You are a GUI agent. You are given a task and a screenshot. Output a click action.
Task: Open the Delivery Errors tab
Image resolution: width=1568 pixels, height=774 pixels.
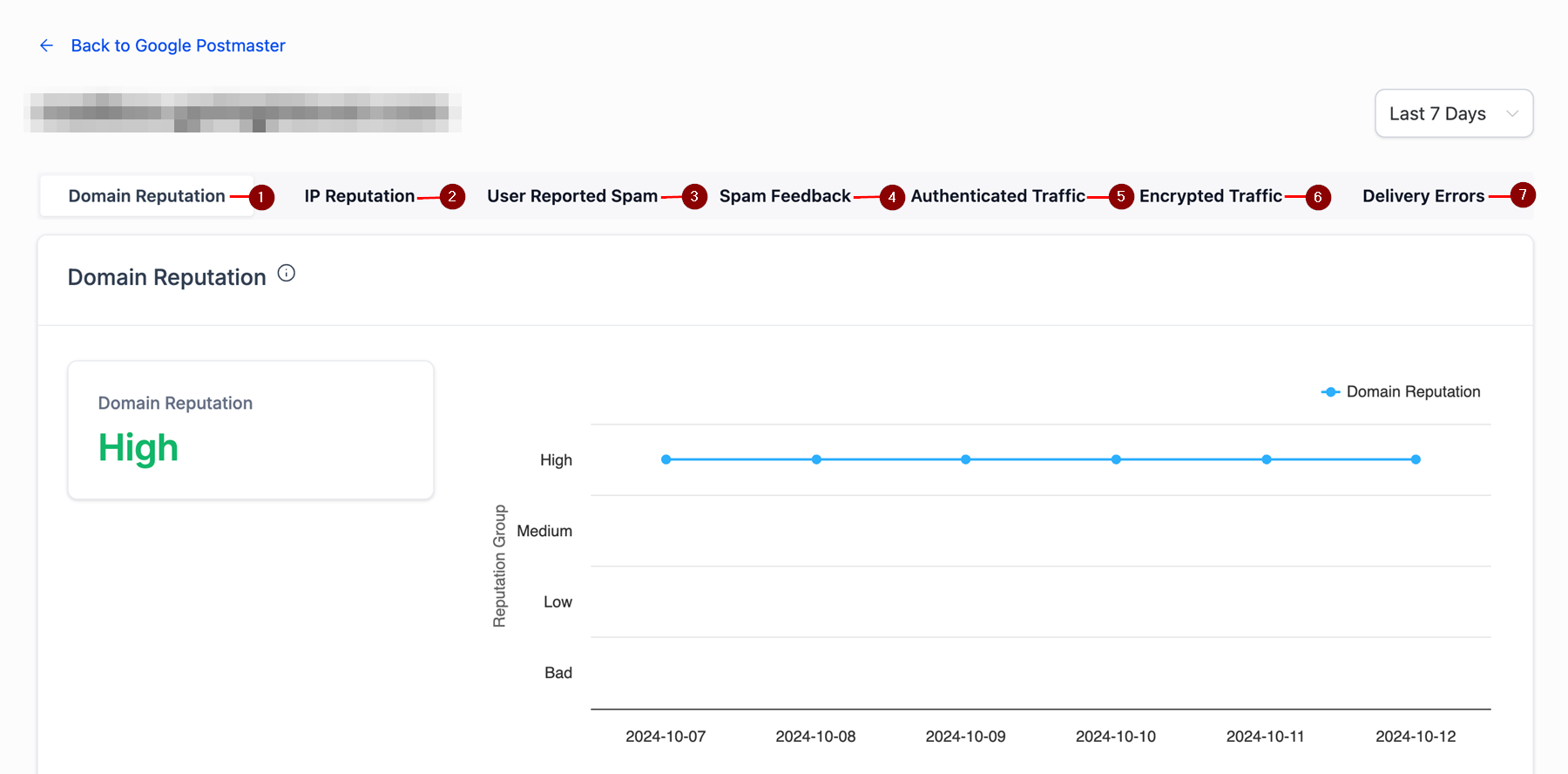[x=1423, y=196]
